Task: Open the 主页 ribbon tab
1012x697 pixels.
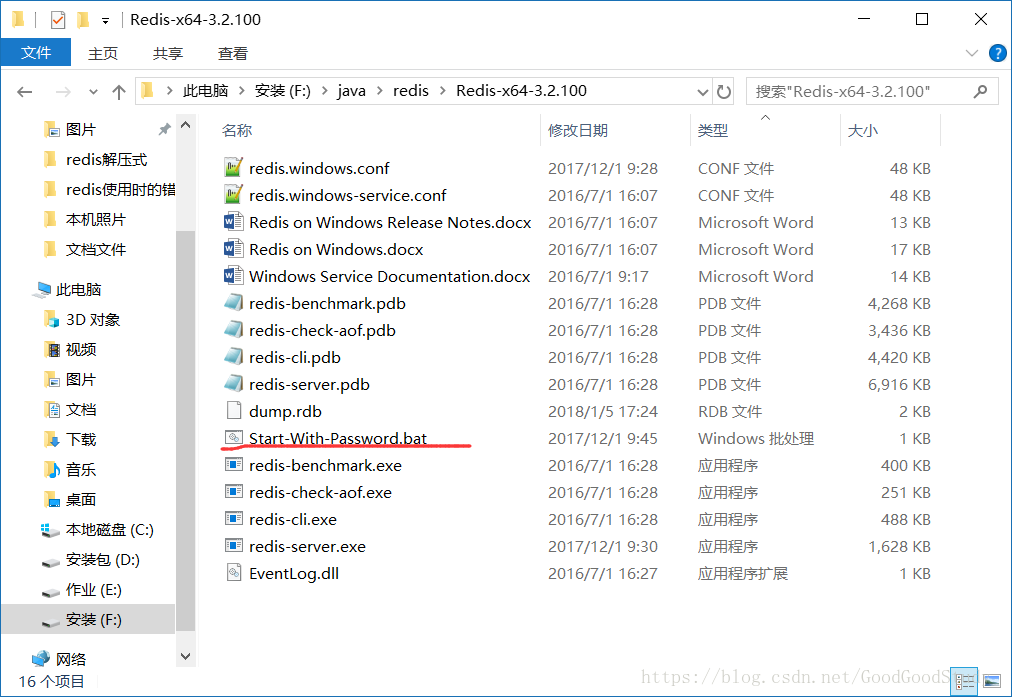Action: pyautogui.click(x=103, y=54)
